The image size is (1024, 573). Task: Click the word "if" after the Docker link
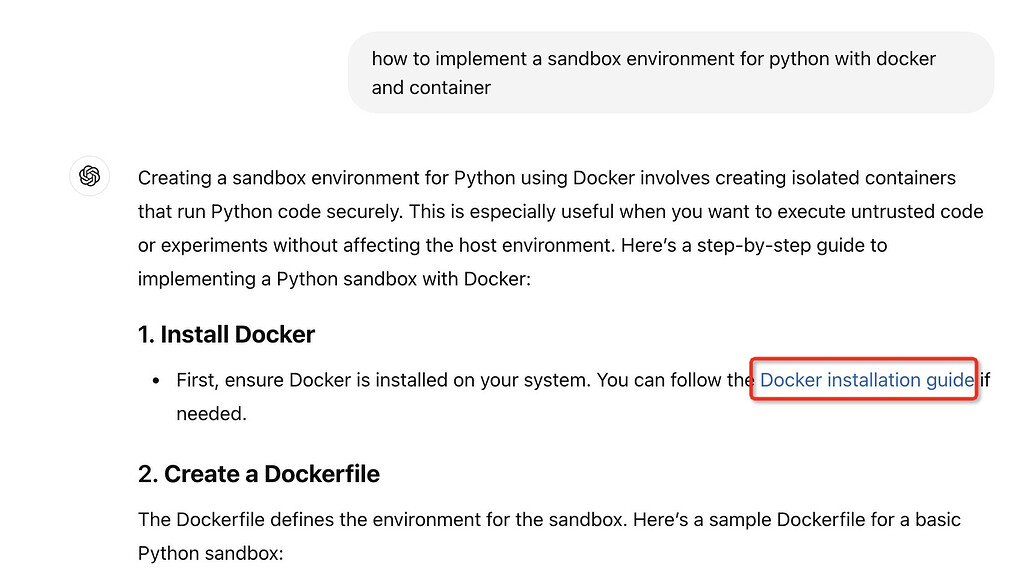point(985,380)
